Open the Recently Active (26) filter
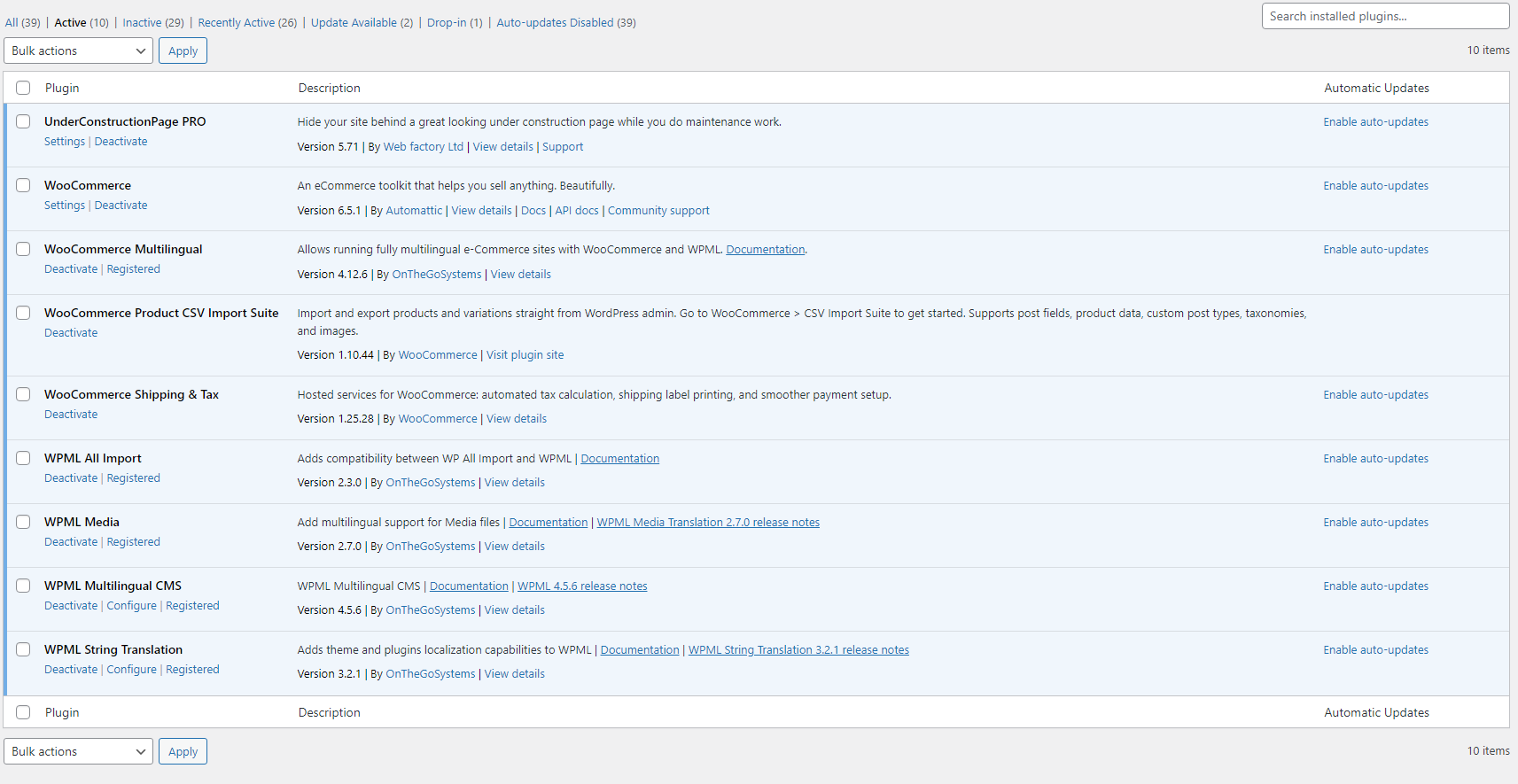The height and width of the screenshot is (784, 1518). click(247, 22)
